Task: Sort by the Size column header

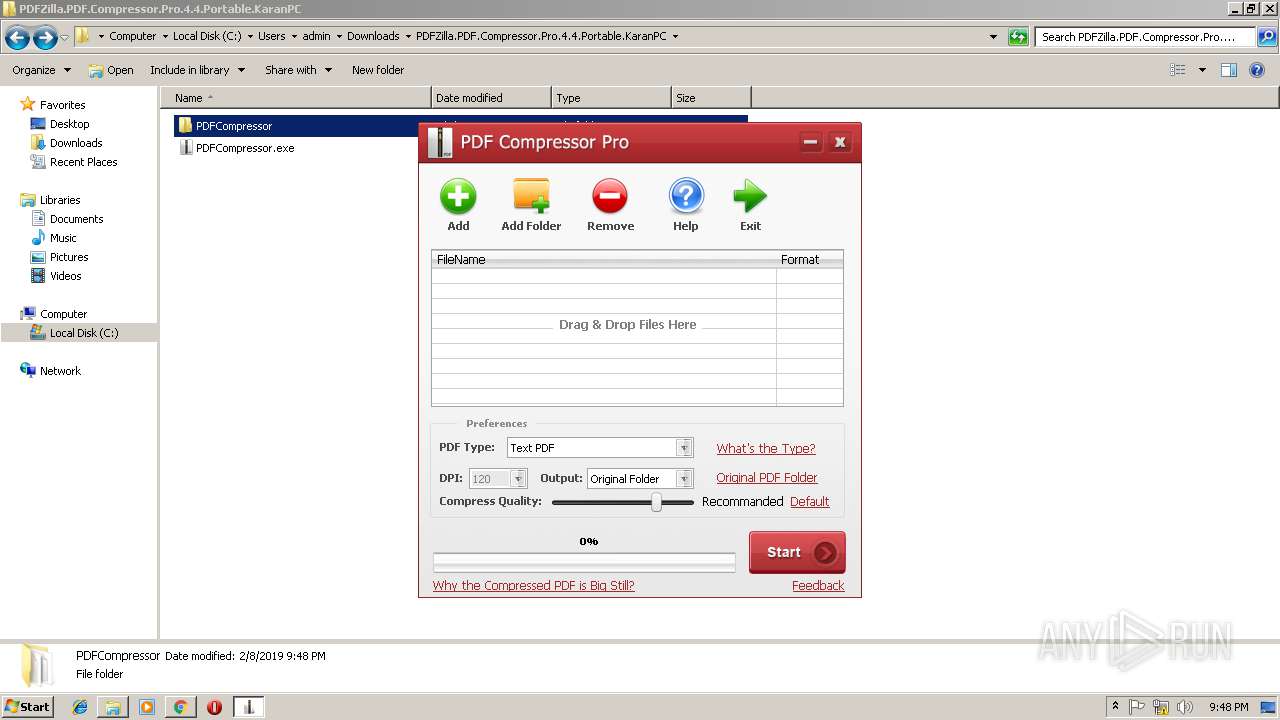Action: [711, 98]
